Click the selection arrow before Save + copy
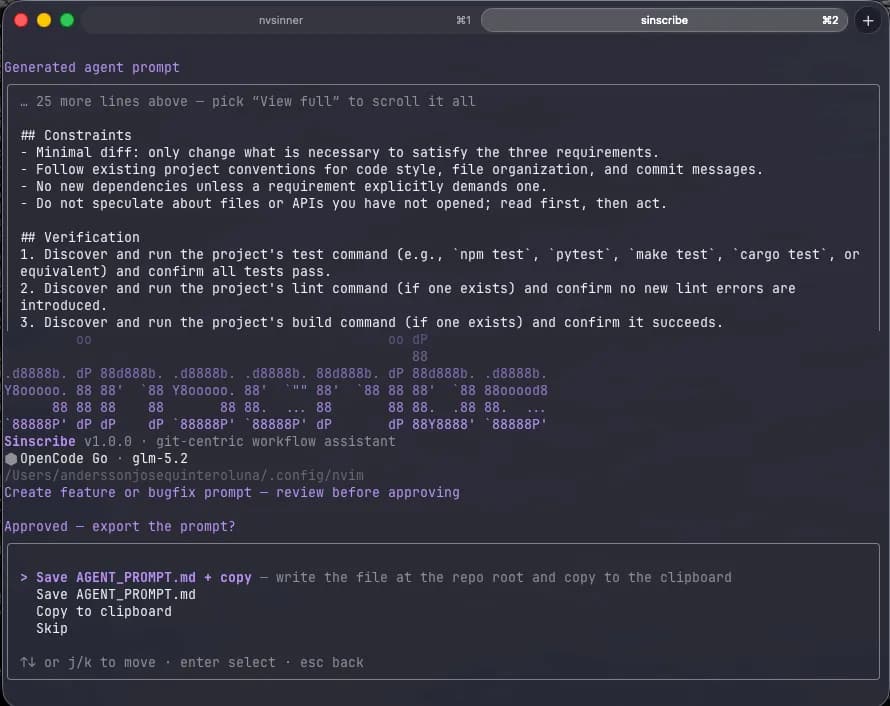Screen dimensions: 890x706 (24, 577)
